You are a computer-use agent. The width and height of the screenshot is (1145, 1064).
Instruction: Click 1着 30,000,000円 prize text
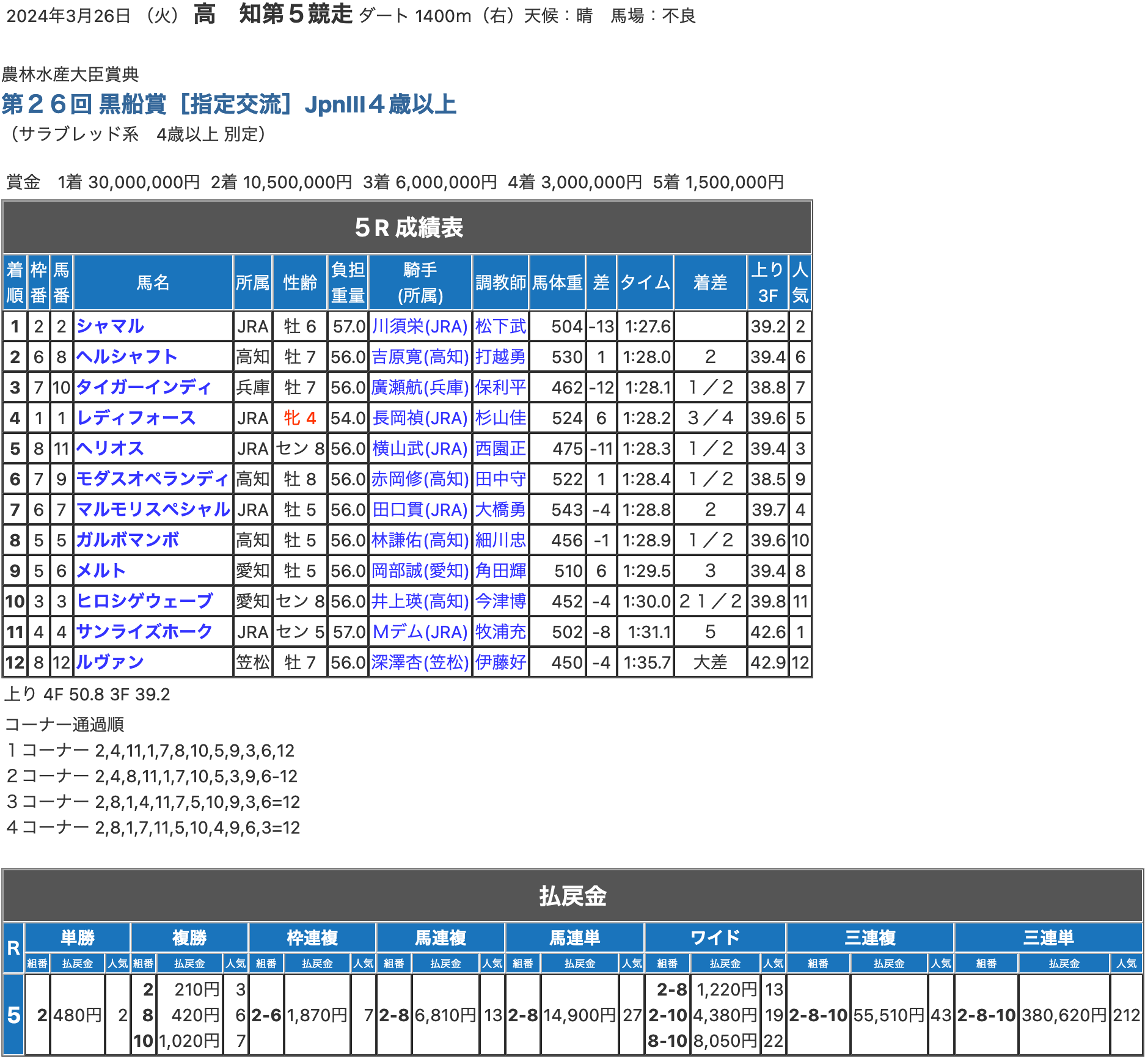tap(129, 182)
